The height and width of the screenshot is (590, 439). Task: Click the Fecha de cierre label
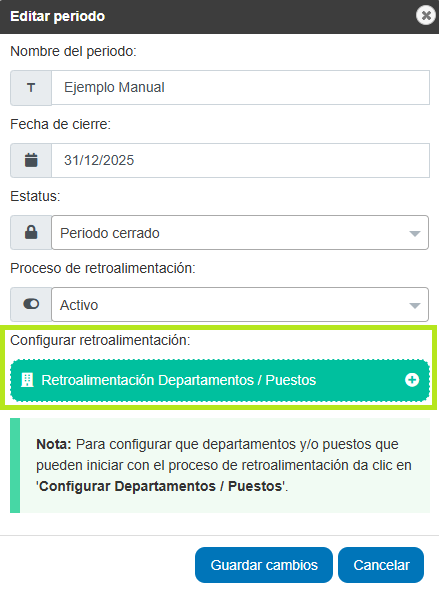pyautogui.click(x=61, y=124)
